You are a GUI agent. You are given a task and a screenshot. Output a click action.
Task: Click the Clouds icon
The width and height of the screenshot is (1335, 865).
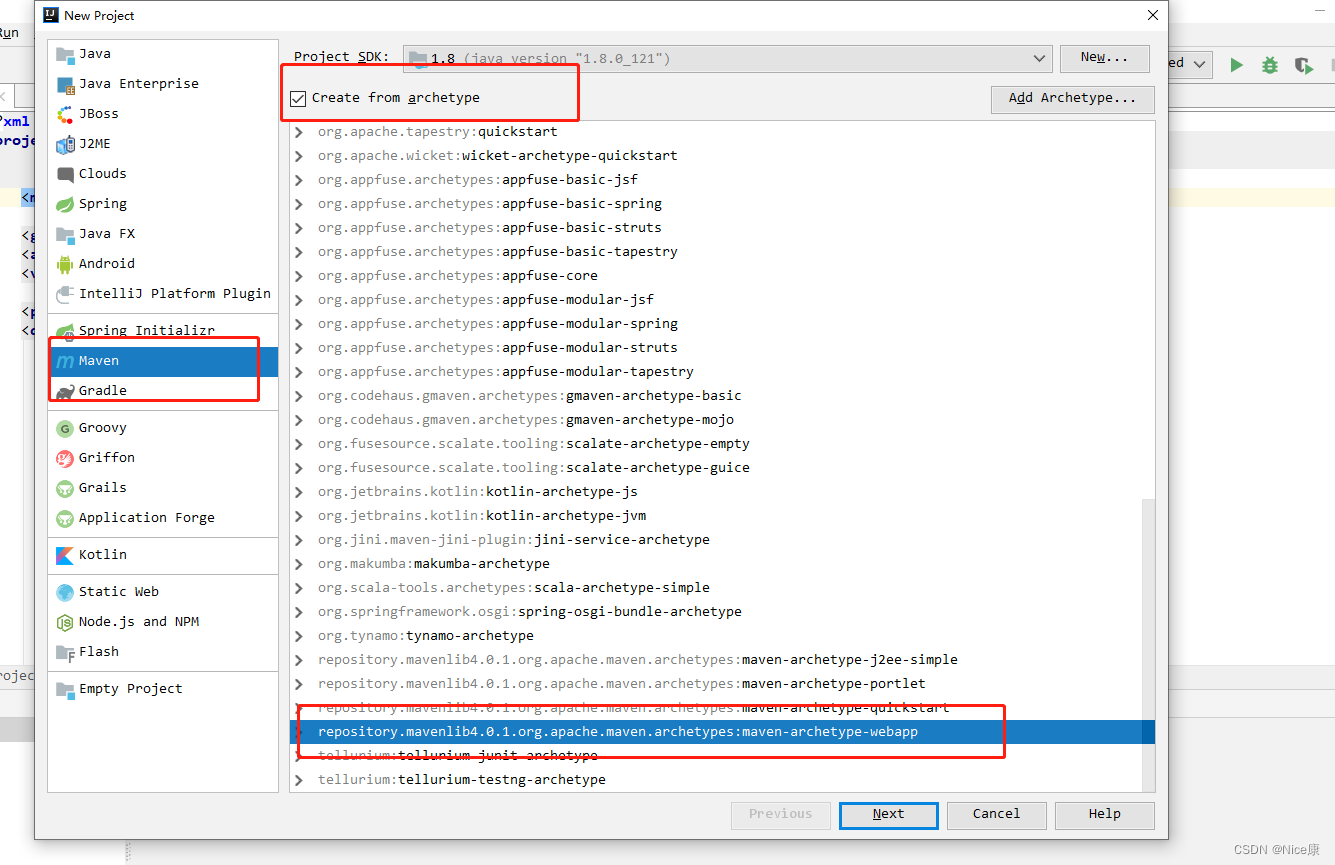pyautogui.click(x=65, y=174)
